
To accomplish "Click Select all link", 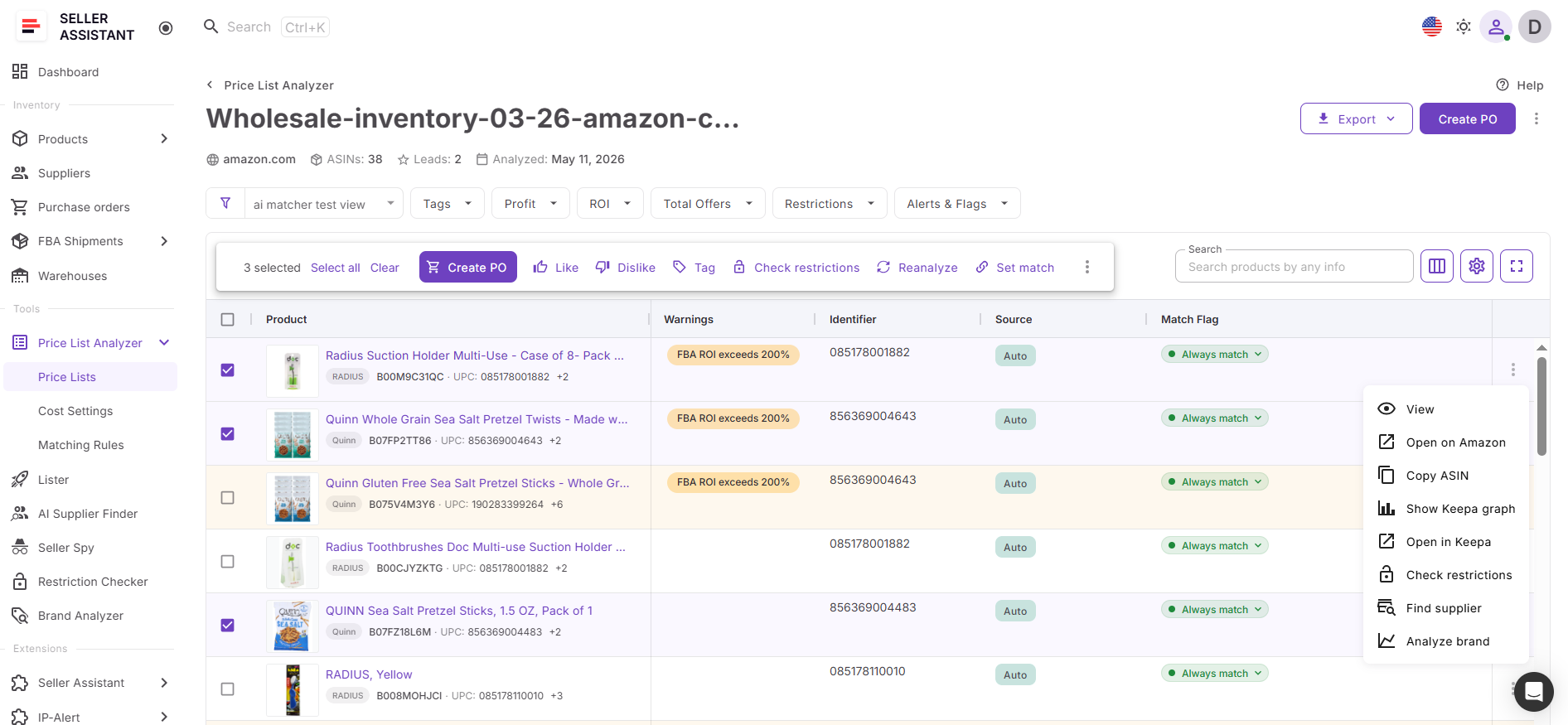I will click(x=336, y=268).
